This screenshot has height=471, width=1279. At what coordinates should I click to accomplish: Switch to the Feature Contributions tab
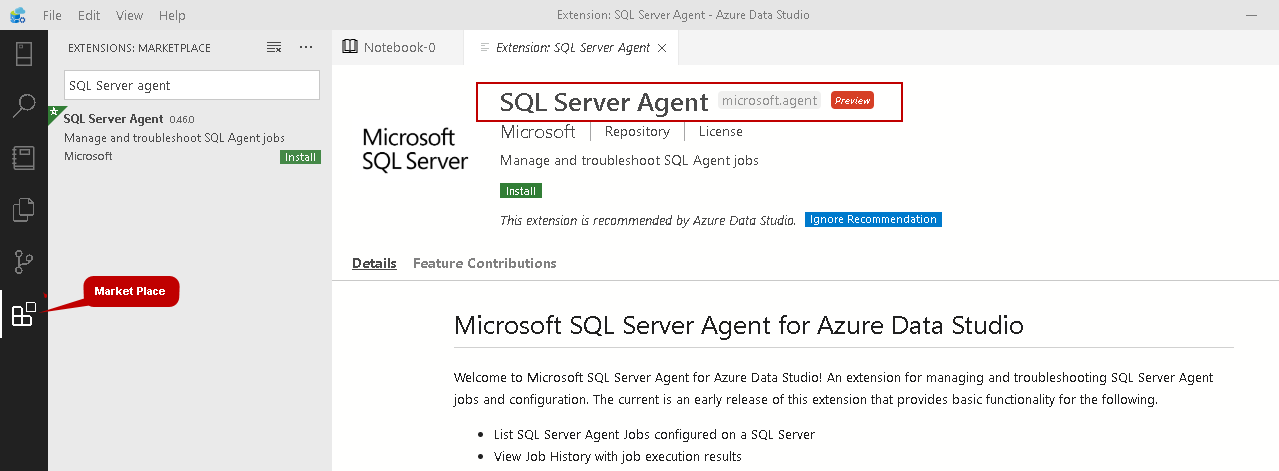coord(484,264)
